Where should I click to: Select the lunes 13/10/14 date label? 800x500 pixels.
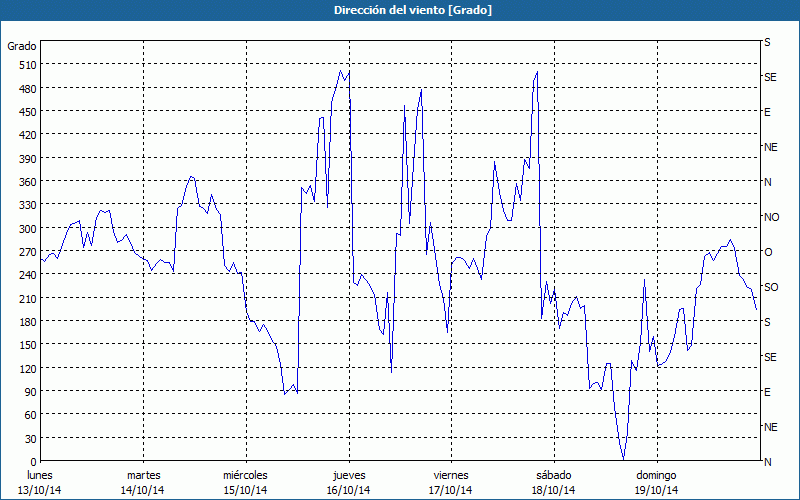pyautogui.click(x=41, y=482)
